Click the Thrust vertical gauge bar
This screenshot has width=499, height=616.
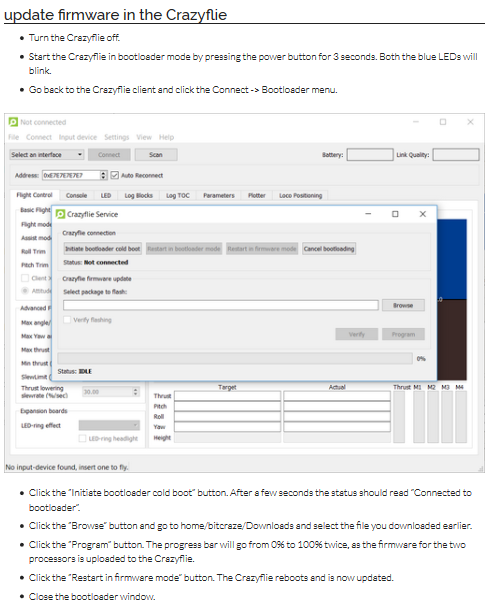coord(399,417)
